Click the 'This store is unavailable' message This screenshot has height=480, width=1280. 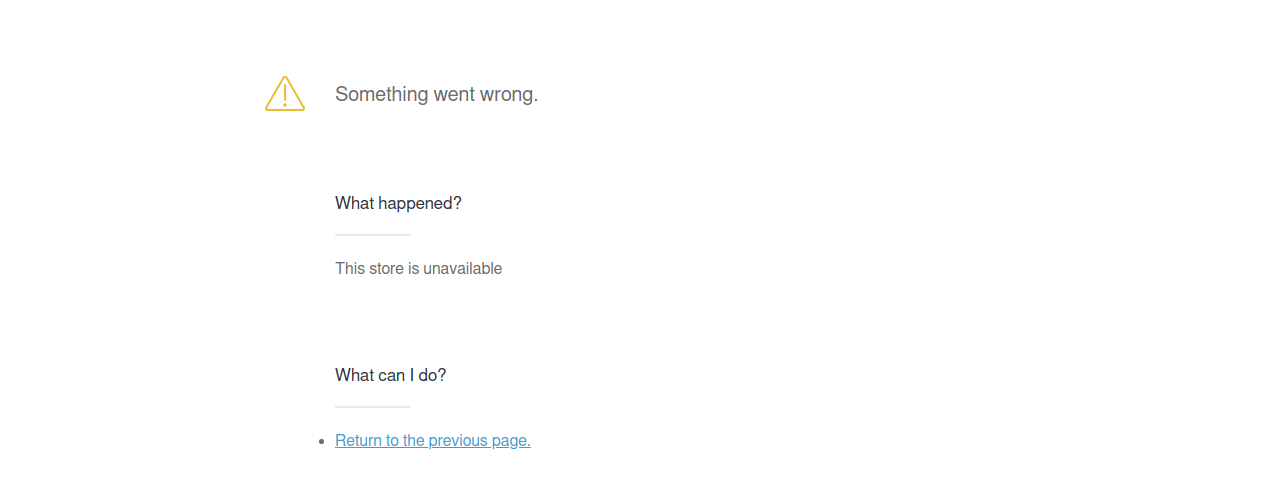pos(419,268)
